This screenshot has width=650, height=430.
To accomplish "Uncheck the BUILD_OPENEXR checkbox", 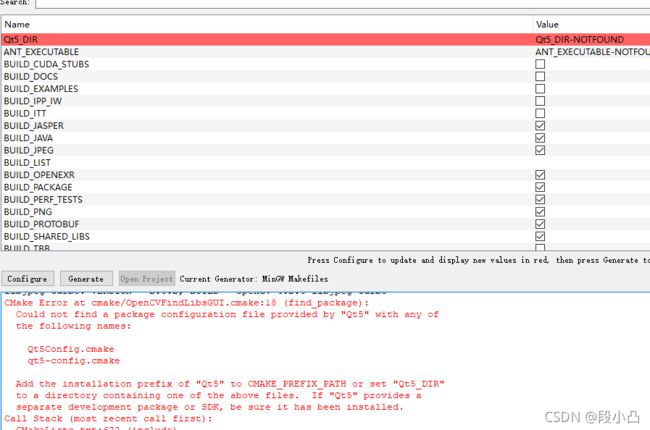I will pos(540,175).
